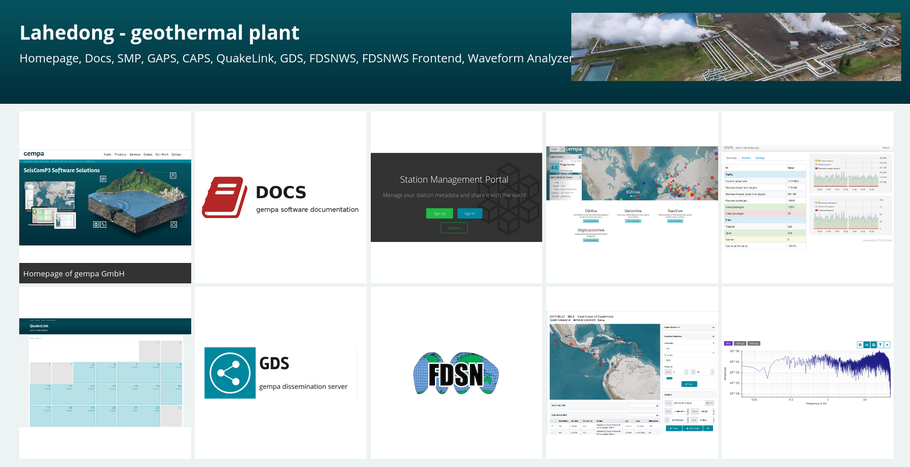910x467 pixels.
Task: Click the GDS share icon
Action: point(230,373)
